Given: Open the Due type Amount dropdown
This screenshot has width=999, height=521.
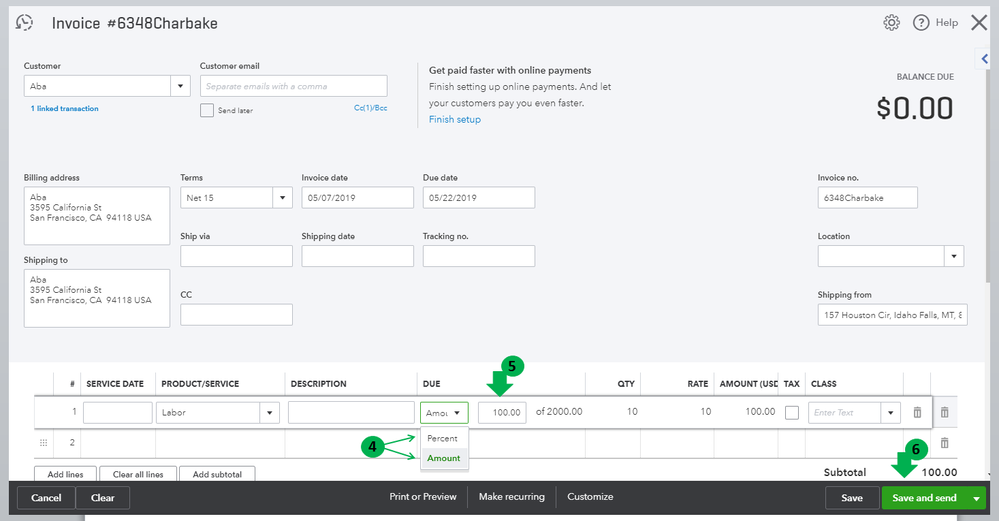Looking at the screenshot, I should coord(444,413).
